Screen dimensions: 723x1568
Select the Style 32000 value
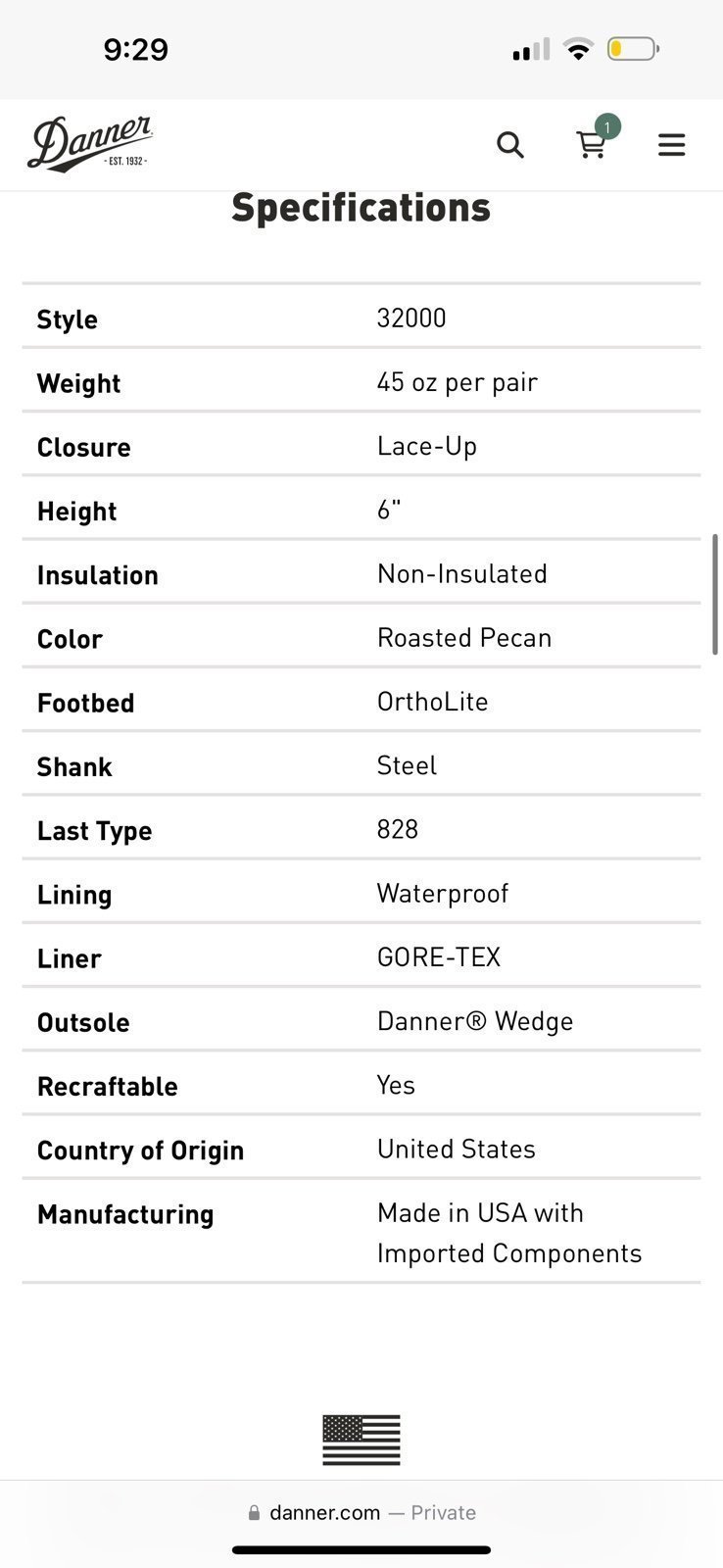[411, 318]
